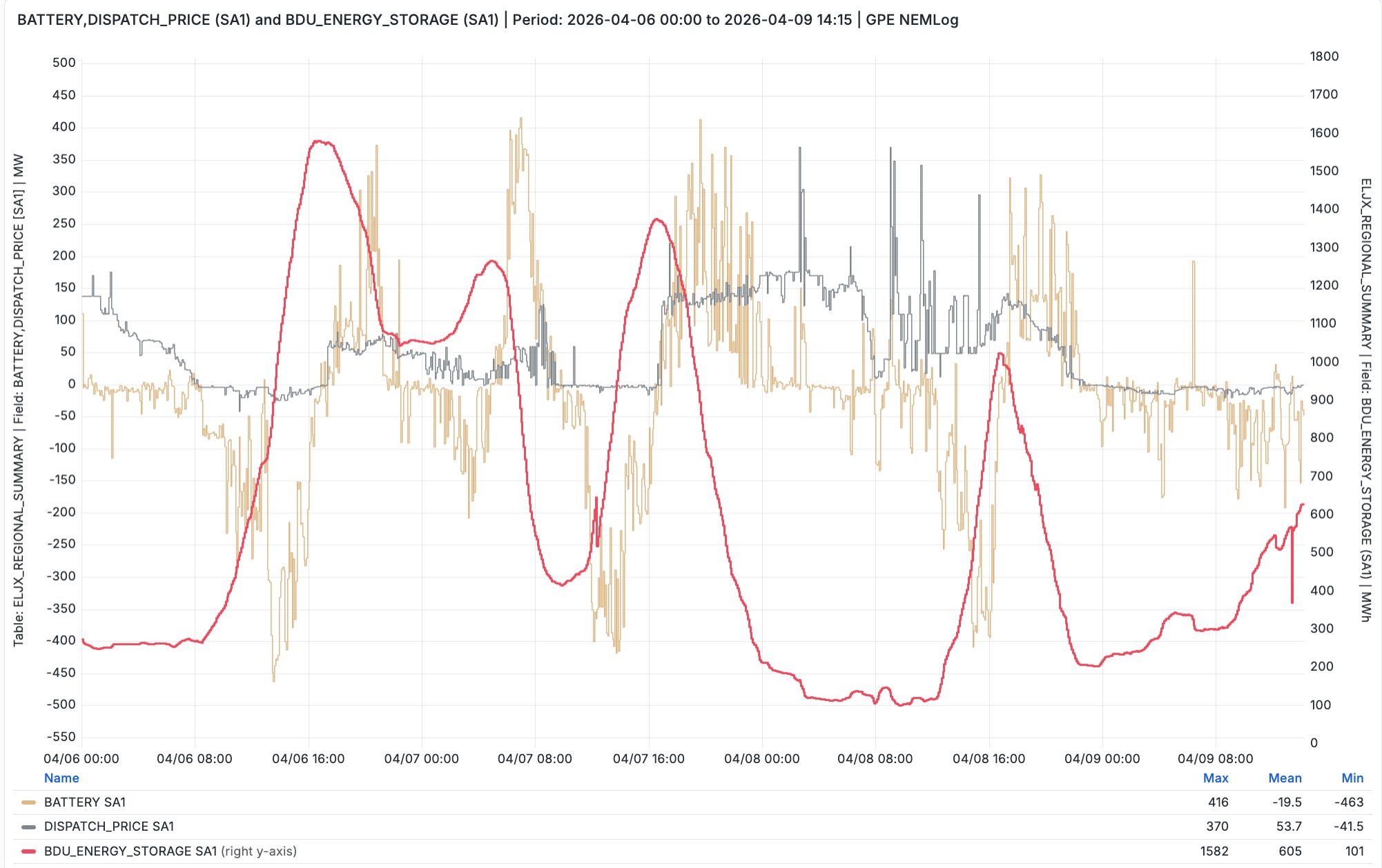Viewport: 1382px width, 868px height.
Task: Click the Max value 1582 for BDU_ENERGY_STORAGE
Action: (1214, 851)
